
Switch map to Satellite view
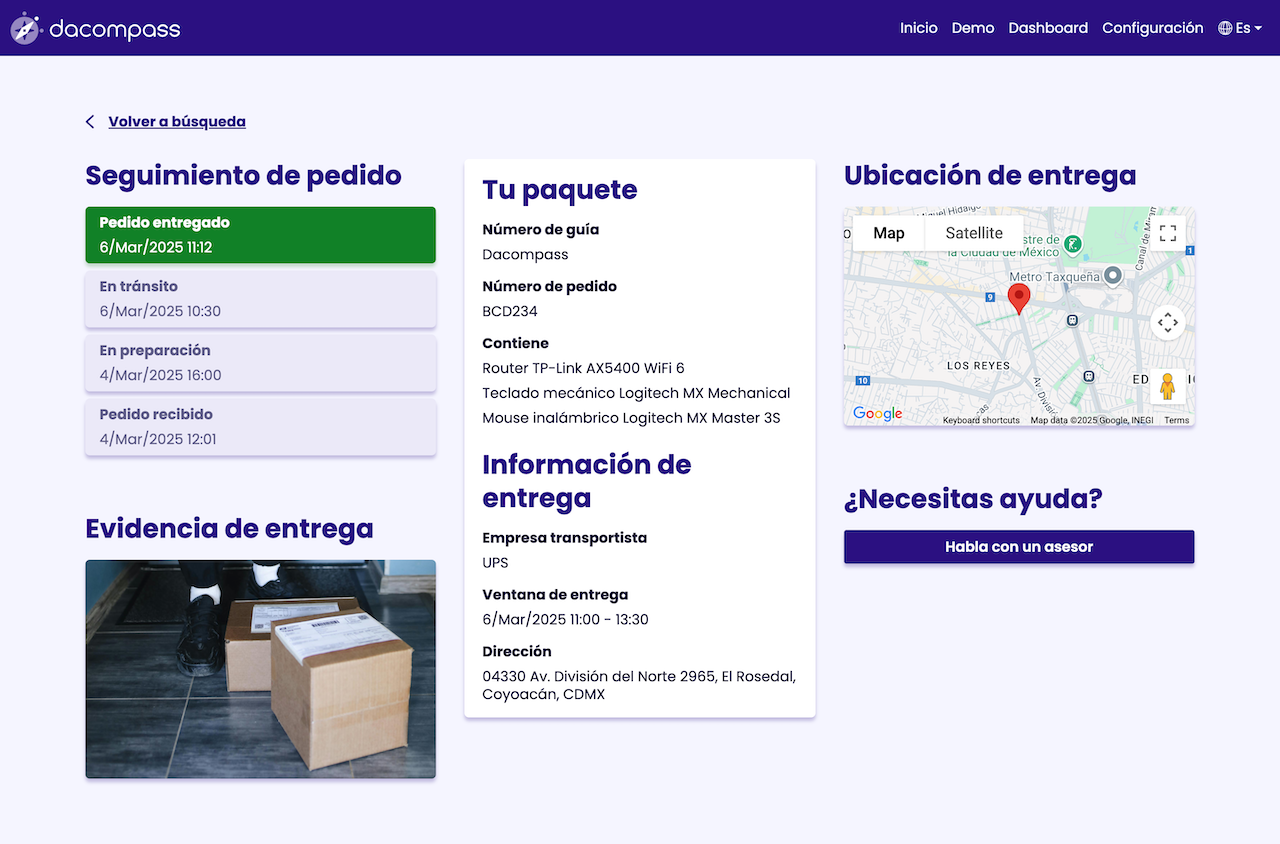pos(973,233)
